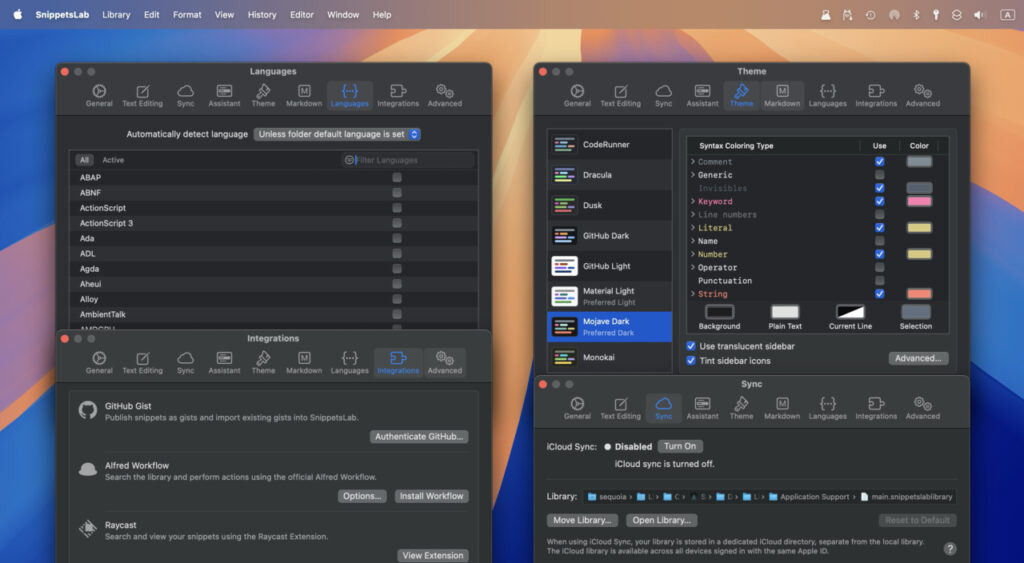Open Theme tab in Languages window

pyautogui.click(x=263, y=95)
